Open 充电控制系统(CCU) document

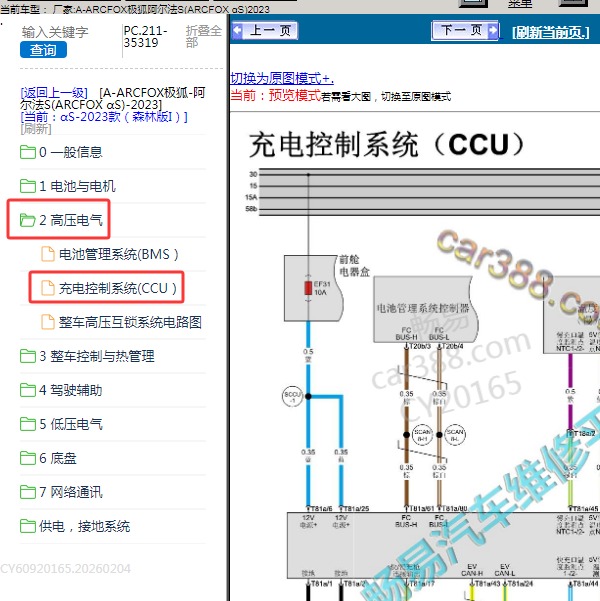pyautogui.click(x=118, y=288)
